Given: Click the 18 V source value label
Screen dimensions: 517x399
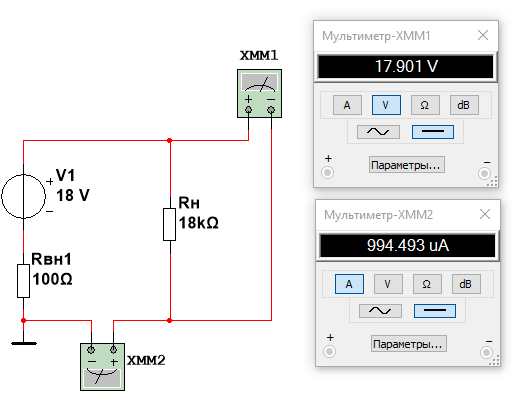Looking at the screenshot, I should pos(73,195).
